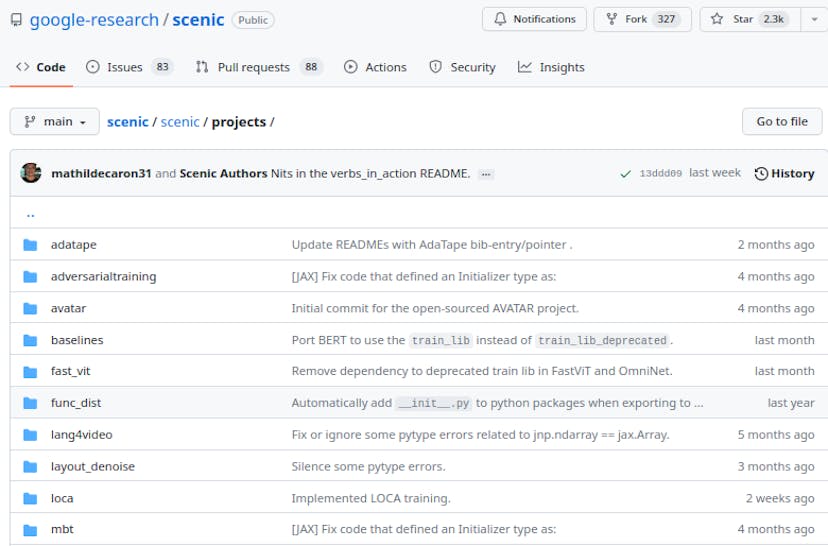Viewport: 828px width, 546px height.
Task: Click the green commit status checkmark
Action: tap(625, 174)
